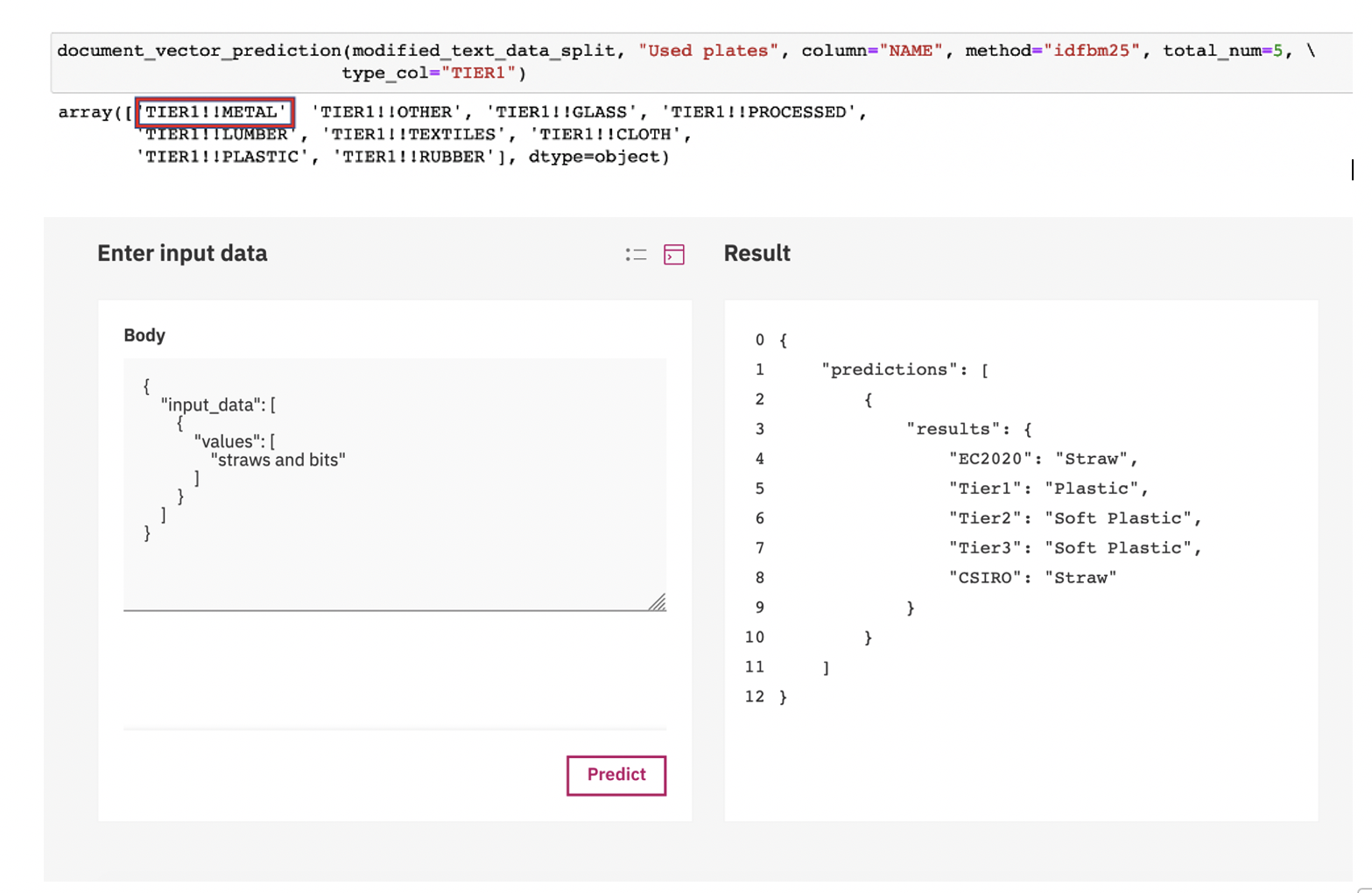Image resolution: width=1372 pixels, height=893 pixels.
Task: Click the "values" key in Body JSON
Action: (229, 441)
